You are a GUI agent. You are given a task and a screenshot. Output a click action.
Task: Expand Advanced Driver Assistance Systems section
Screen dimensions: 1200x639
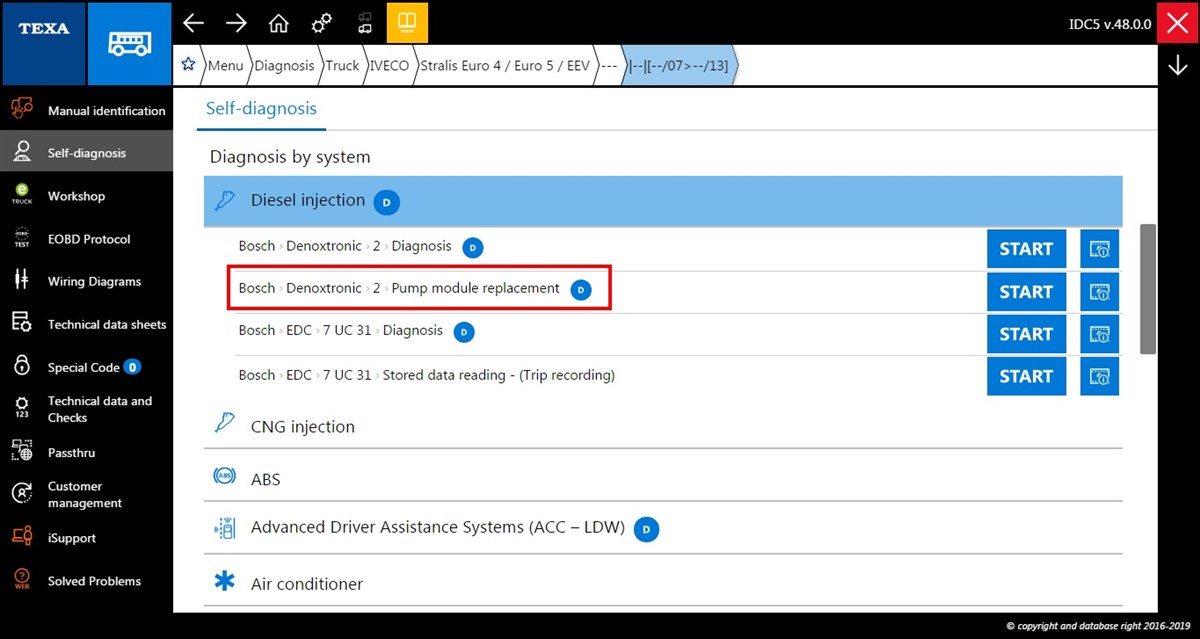663,528
